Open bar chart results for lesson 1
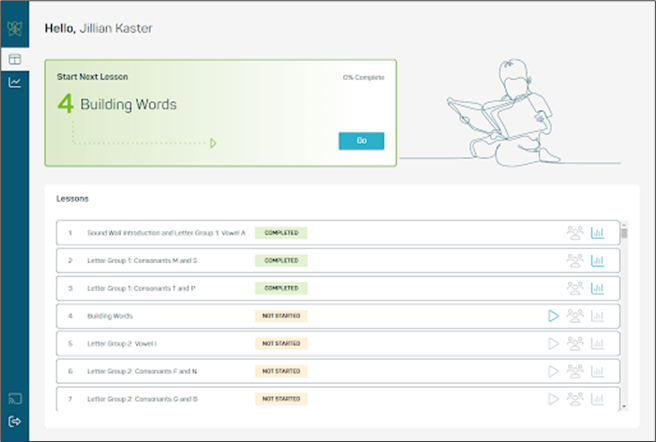 pyautogui.click(x=598, y=233)
